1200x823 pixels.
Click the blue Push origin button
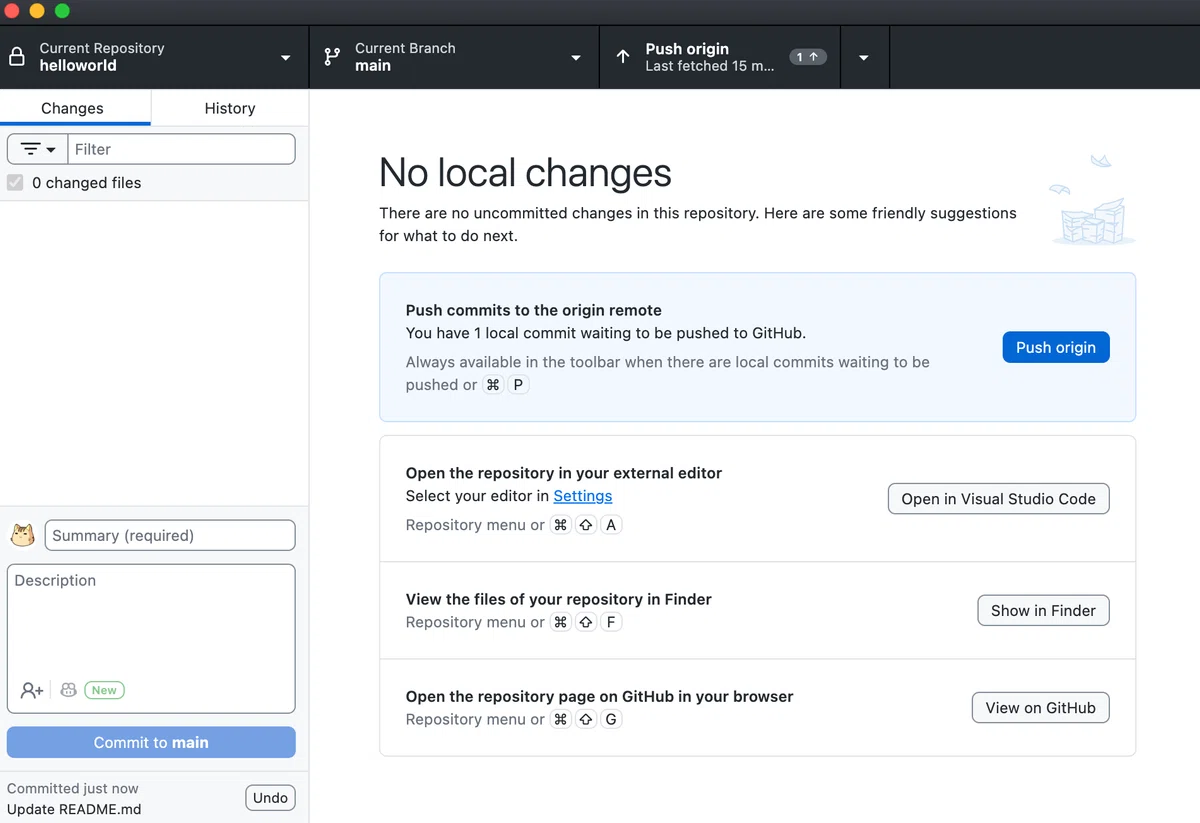pyautogui.click(x=1056, y=347)
